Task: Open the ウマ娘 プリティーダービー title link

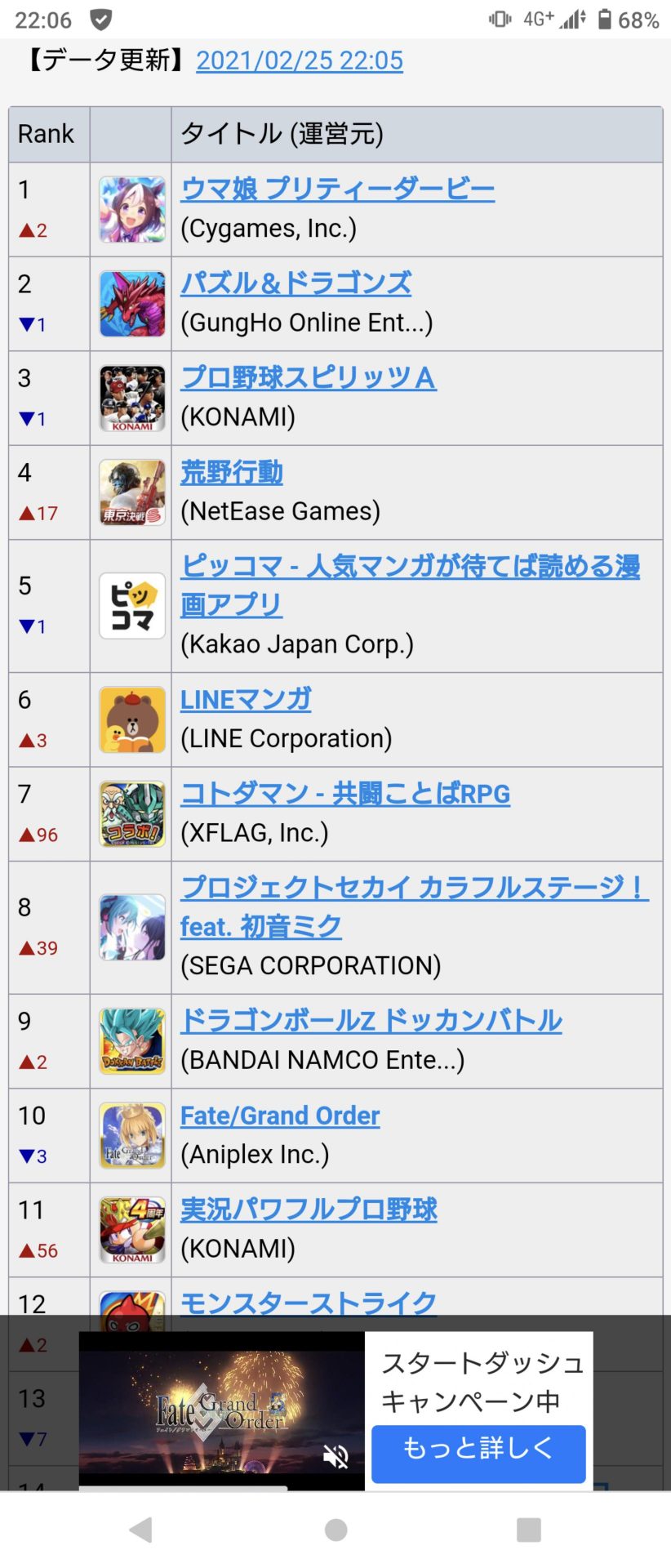Action: pos(337,189)
